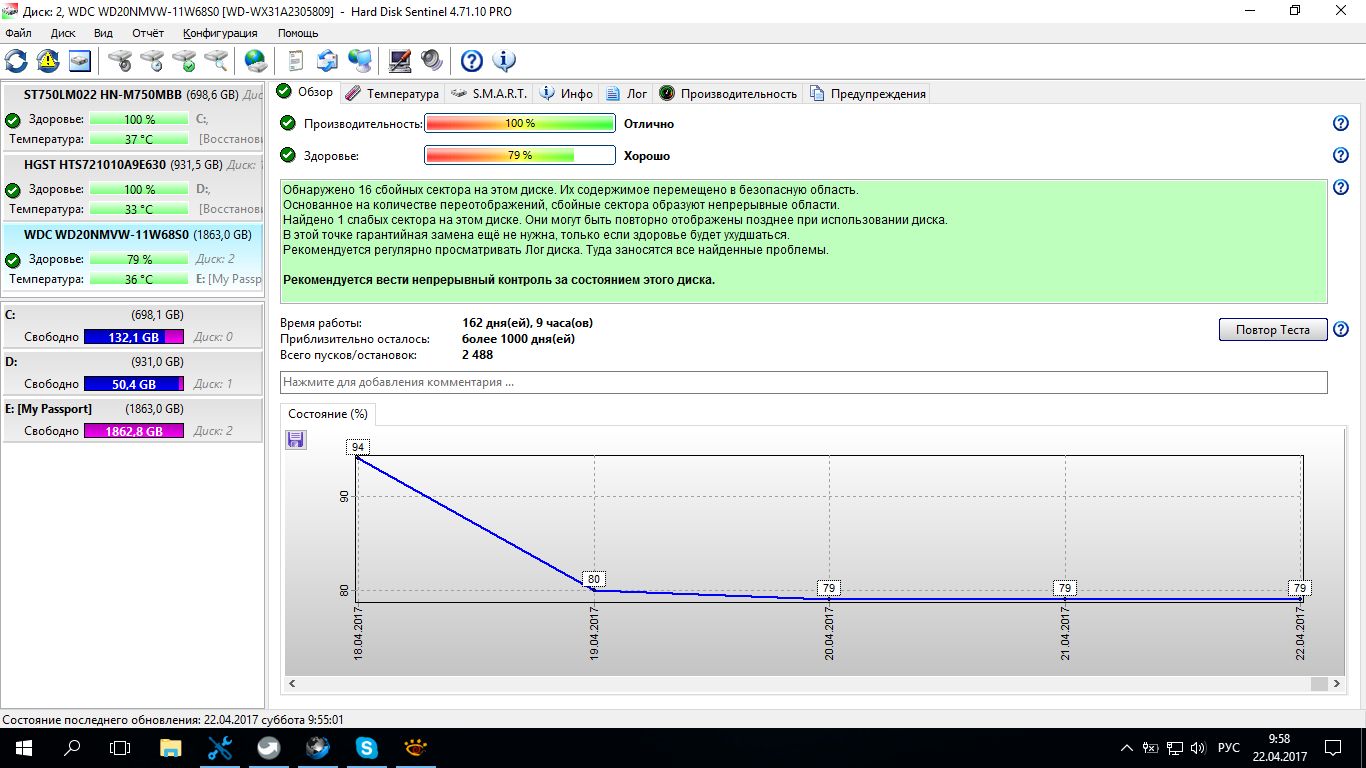Click the disk with clock test icon
1366x768 pixels.
pos(152,61)
